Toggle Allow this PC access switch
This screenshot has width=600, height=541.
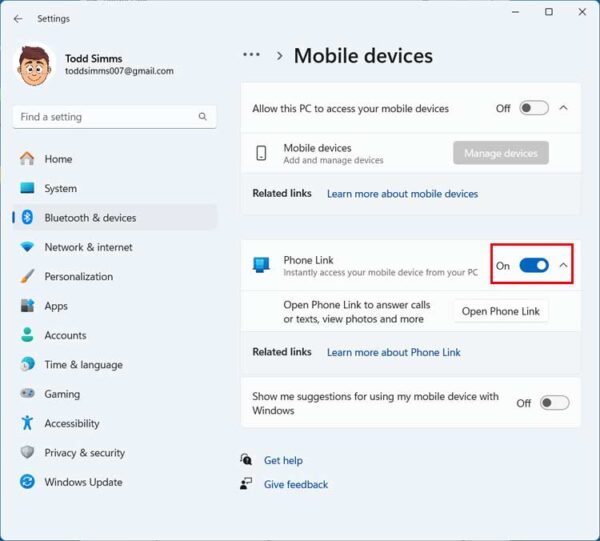point(534,108)
